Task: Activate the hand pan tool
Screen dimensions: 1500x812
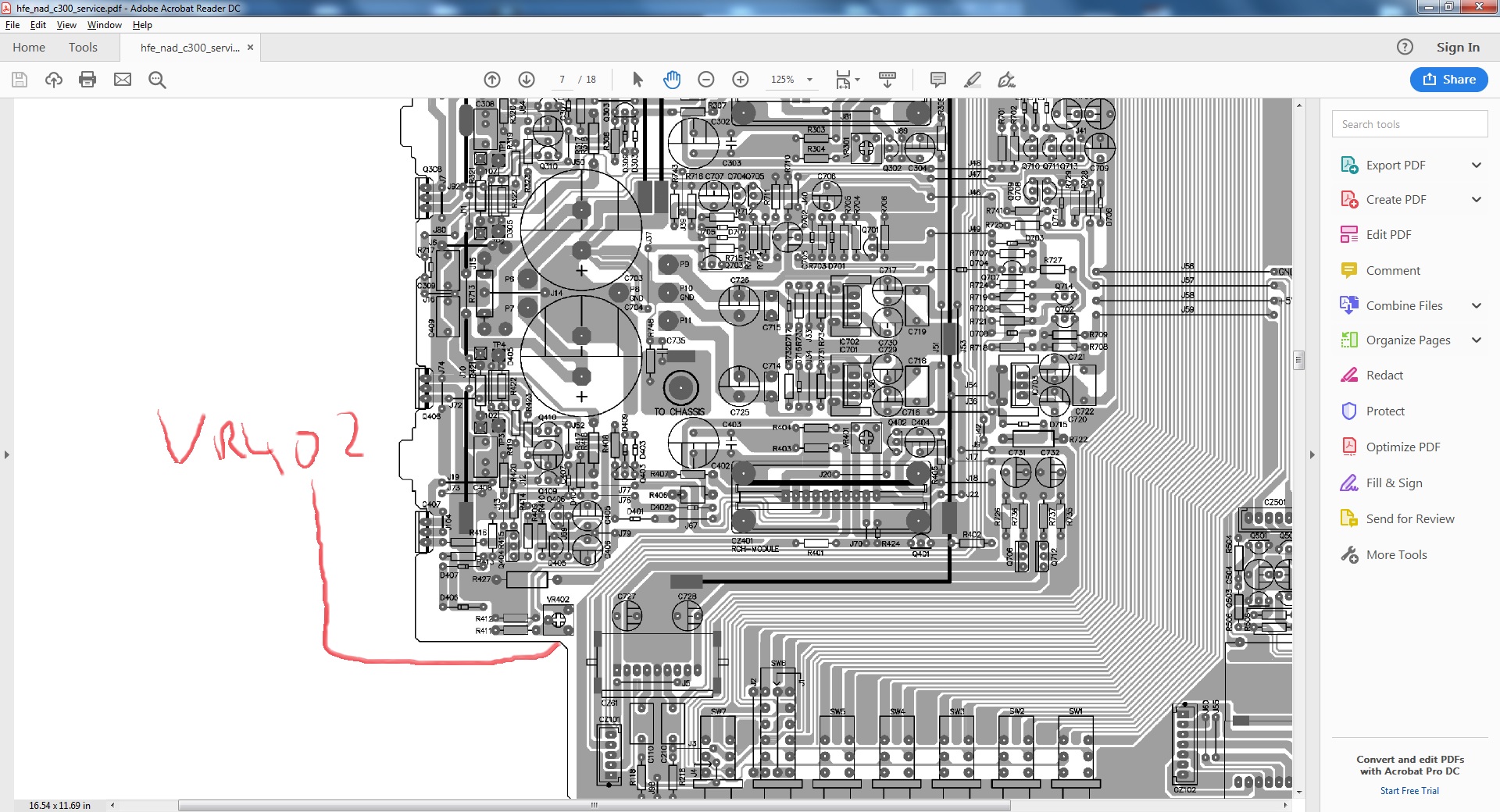Action: pyautogui.click(x=672, y=80)
